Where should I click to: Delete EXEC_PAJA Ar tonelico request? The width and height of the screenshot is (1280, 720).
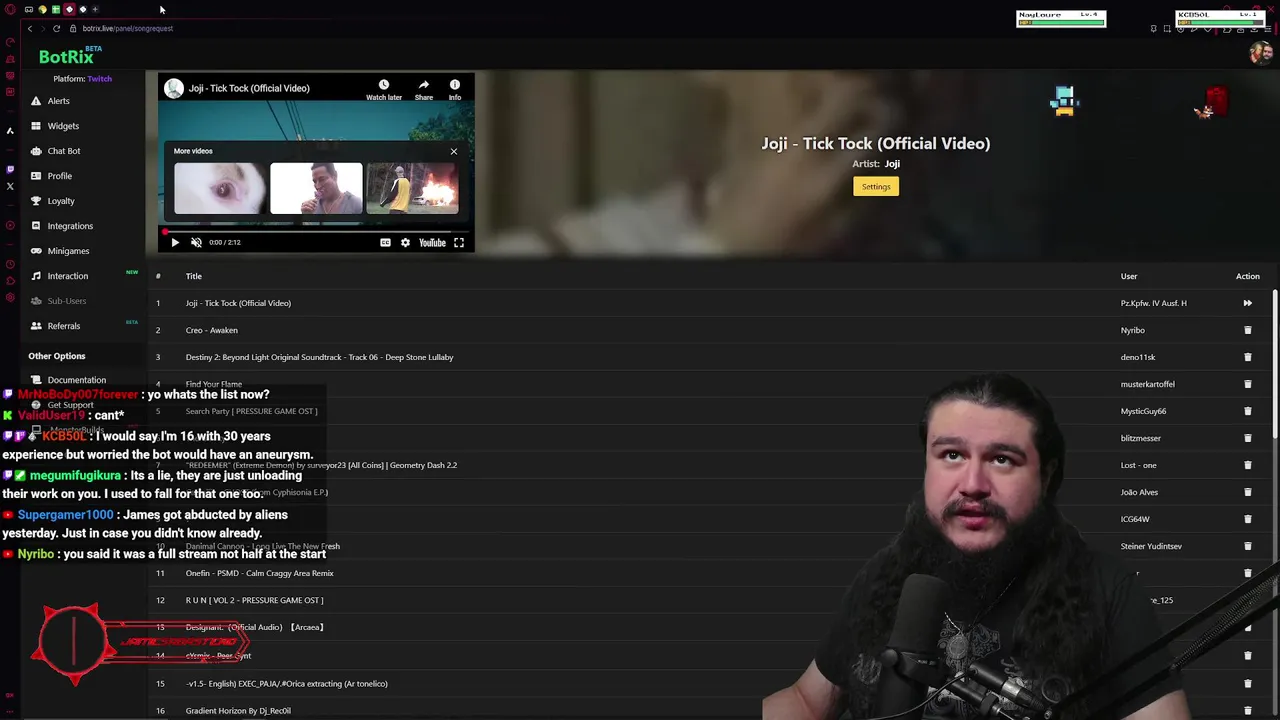tap(1247, 684)
